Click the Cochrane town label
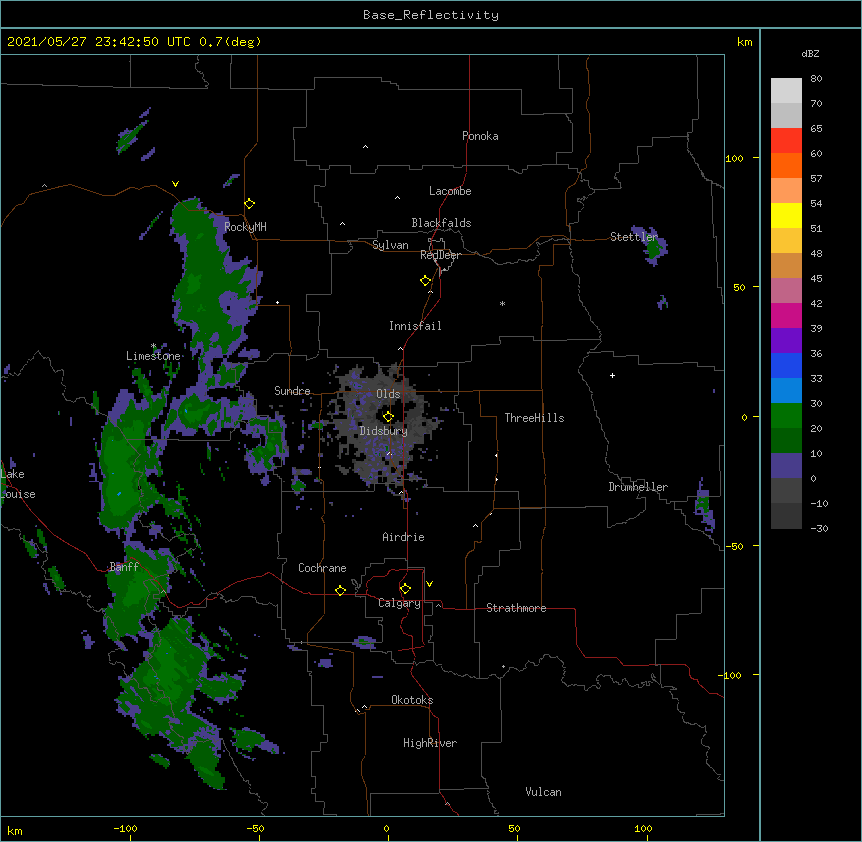Viewport: 862px width, 842px height. click(x=322, y=568)
